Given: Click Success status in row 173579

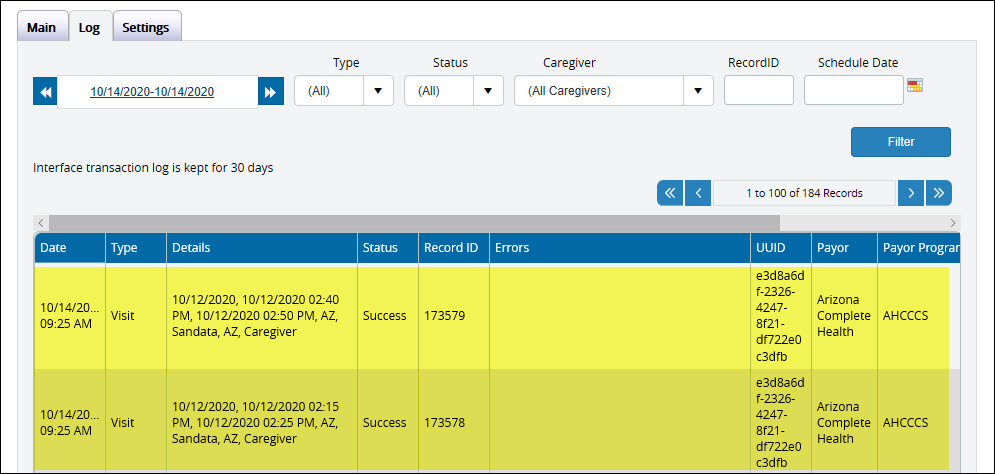Looking at the screenshot, I should (385, 316).
